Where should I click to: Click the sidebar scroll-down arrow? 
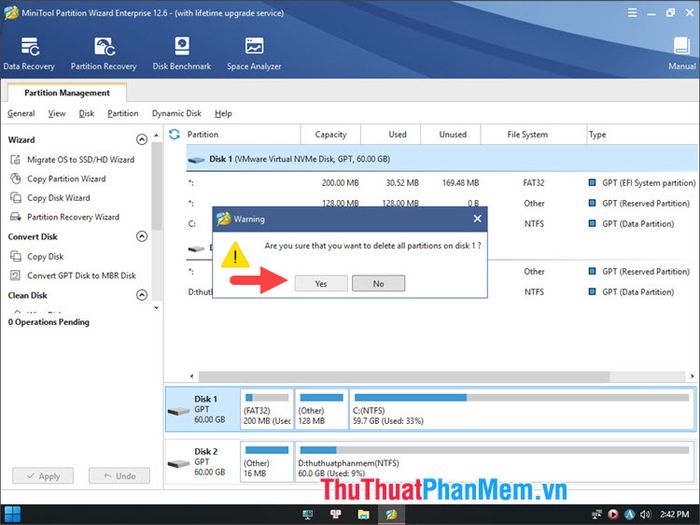[156, 308]
